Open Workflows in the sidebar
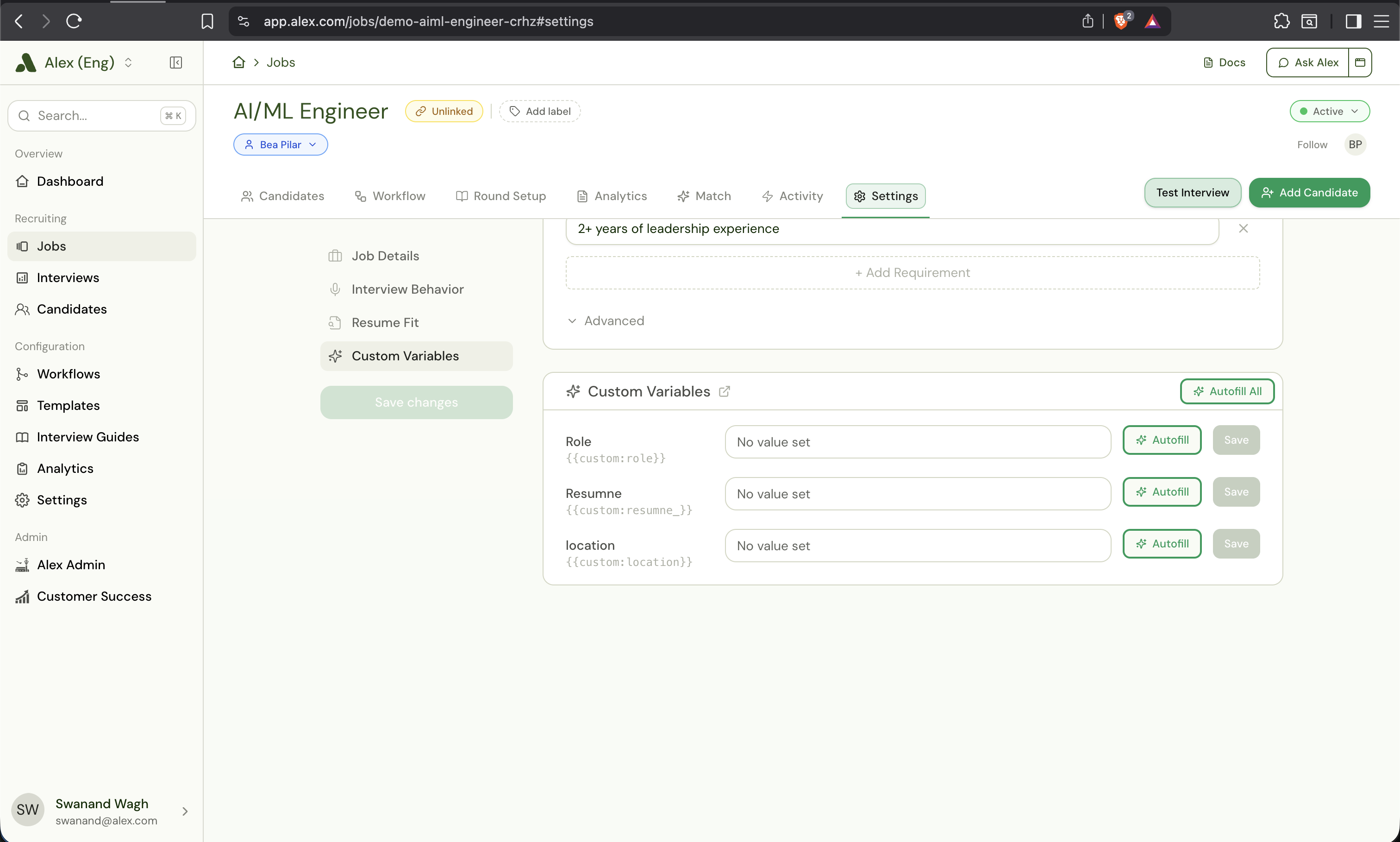 click(x=101, y=374)
